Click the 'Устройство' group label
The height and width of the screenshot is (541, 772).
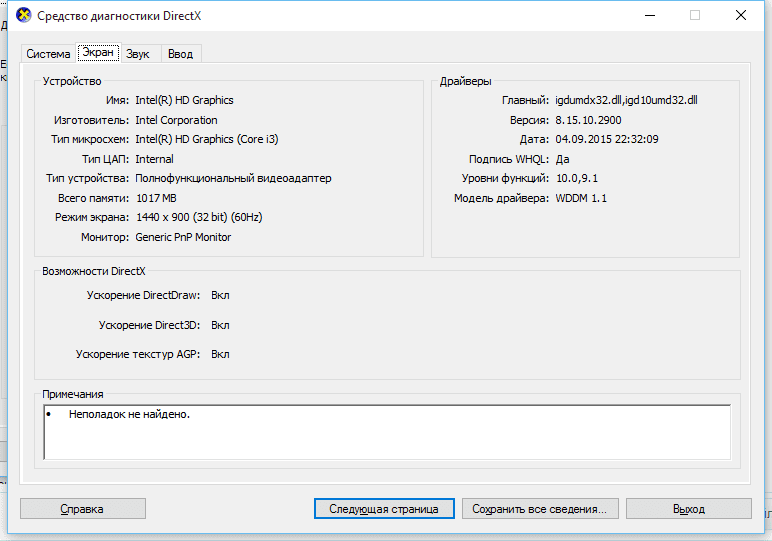pos(72,82)
